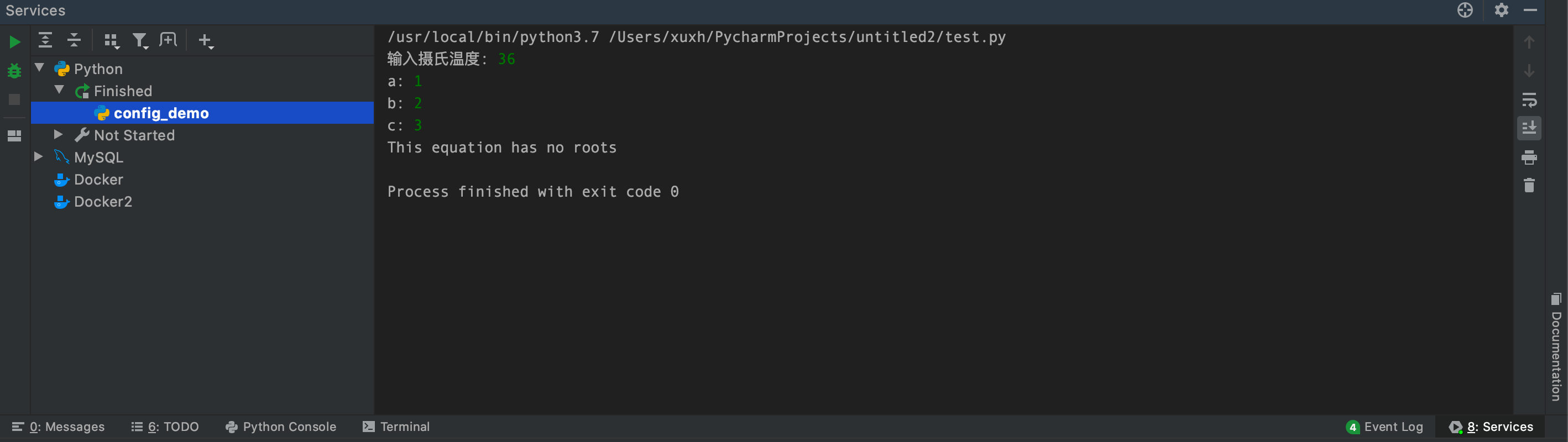Open Services panel settings gear
This screenshot has height=442, width=1568.
tap(1502, 10)
